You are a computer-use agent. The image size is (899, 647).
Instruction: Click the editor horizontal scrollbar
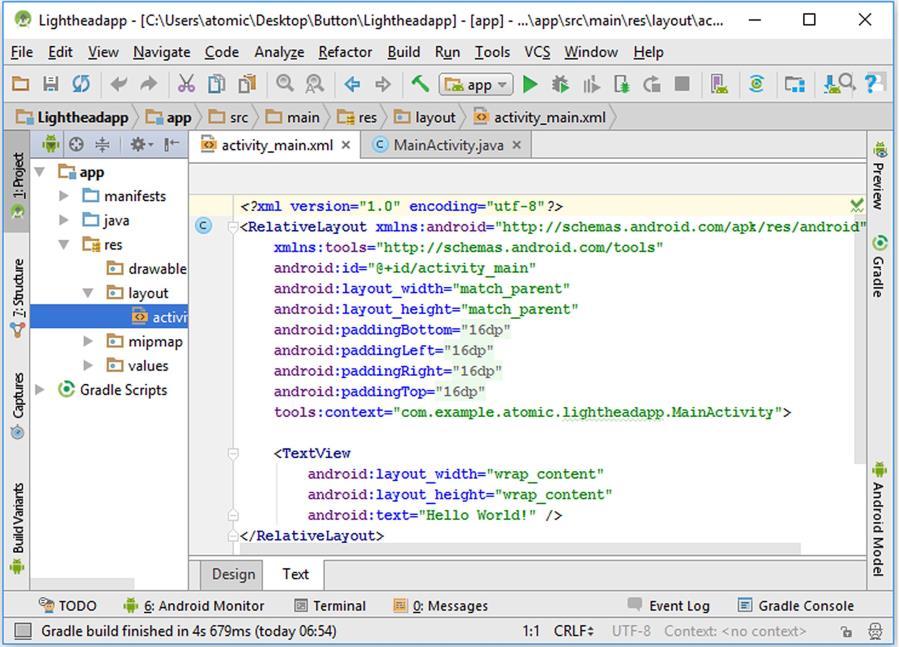tap(519, 549)
